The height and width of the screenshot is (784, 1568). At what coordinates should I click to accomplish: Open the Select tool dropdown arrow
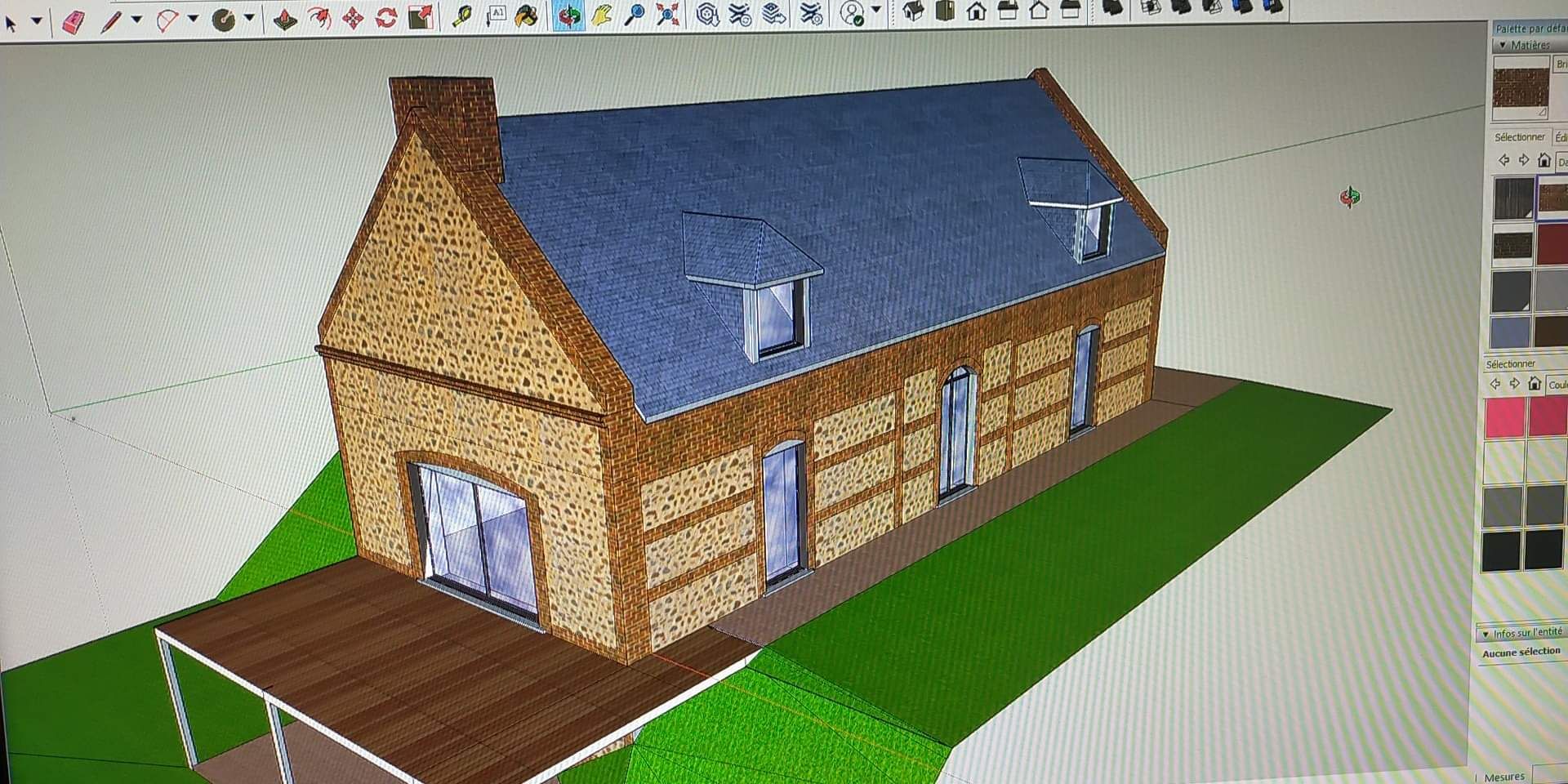click(x=37, y=22)
